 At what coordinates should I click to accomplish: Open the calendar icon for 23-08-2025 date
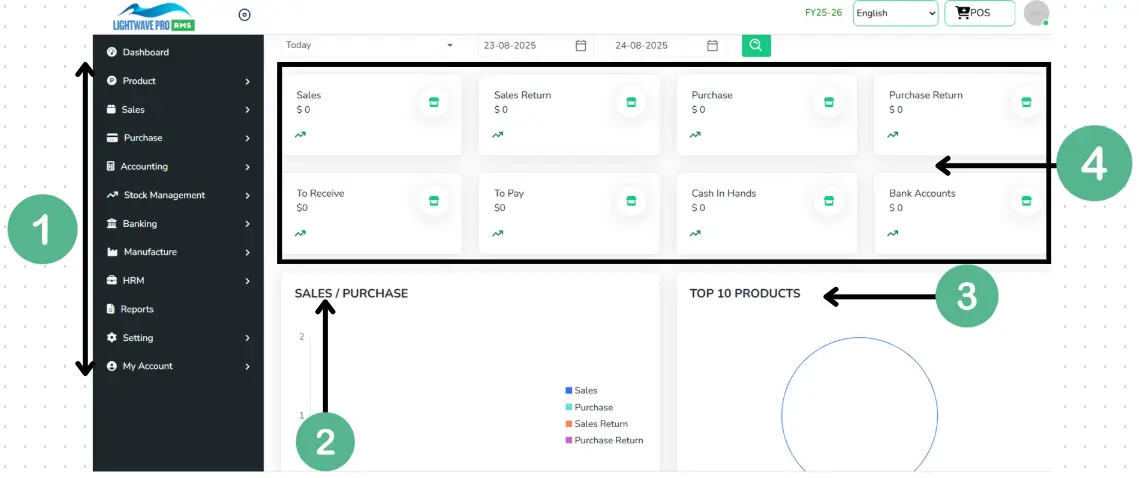point(580,45)
